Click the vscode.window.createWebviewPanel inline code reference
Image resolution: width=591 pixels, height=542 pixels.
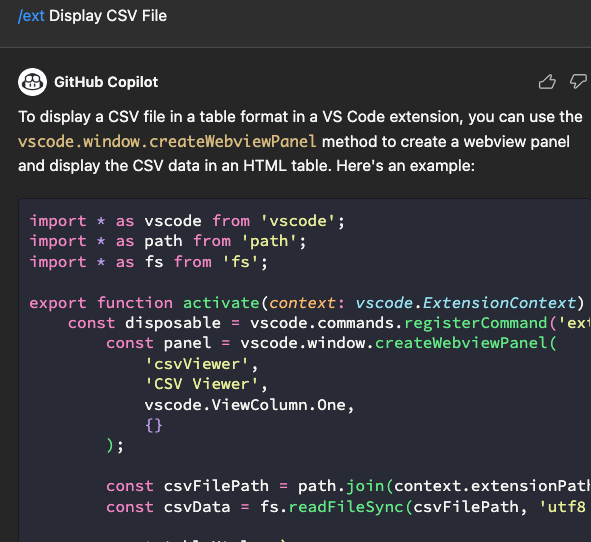[167, 142]
